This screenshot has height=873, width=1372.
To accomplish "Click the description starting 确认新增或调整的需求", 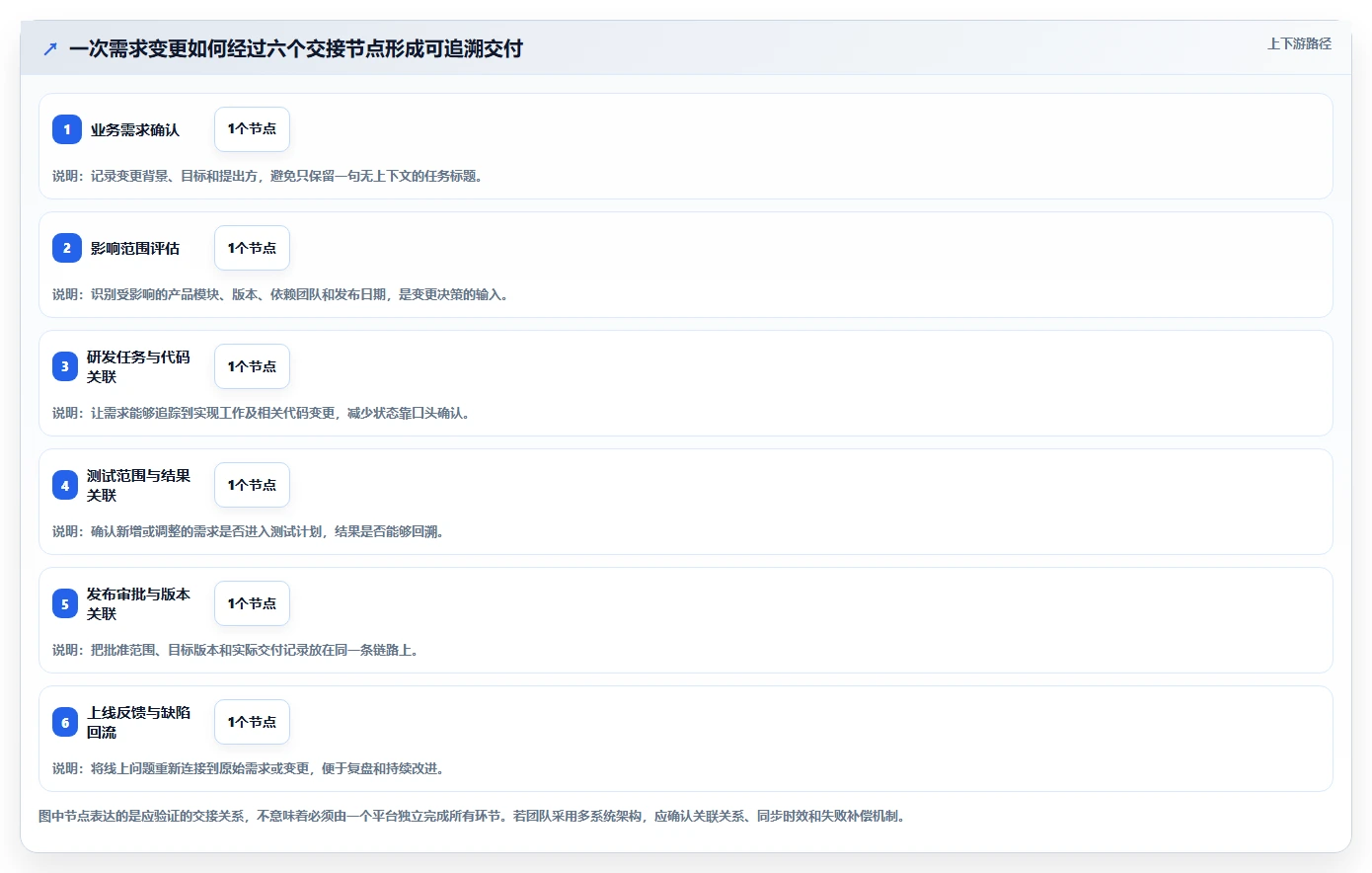I will click(x=249, y=531).
